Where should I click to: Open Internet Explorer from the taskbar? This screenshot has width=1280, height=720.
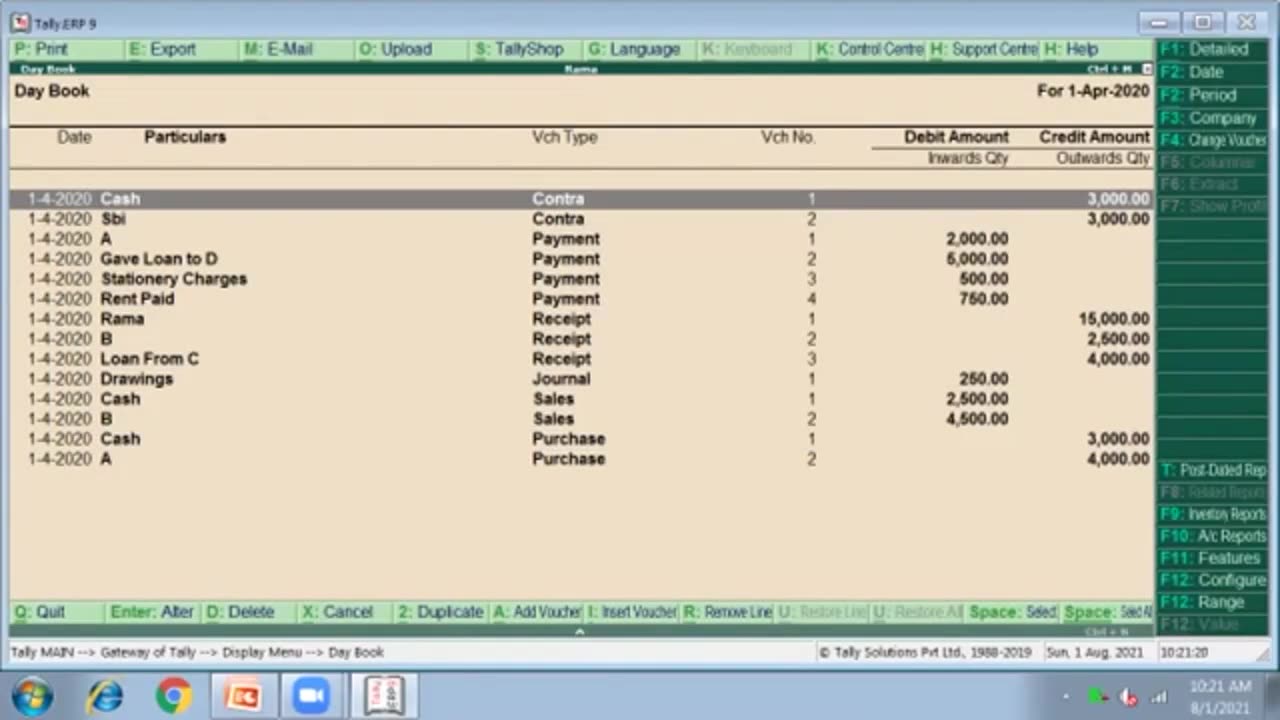105,696
